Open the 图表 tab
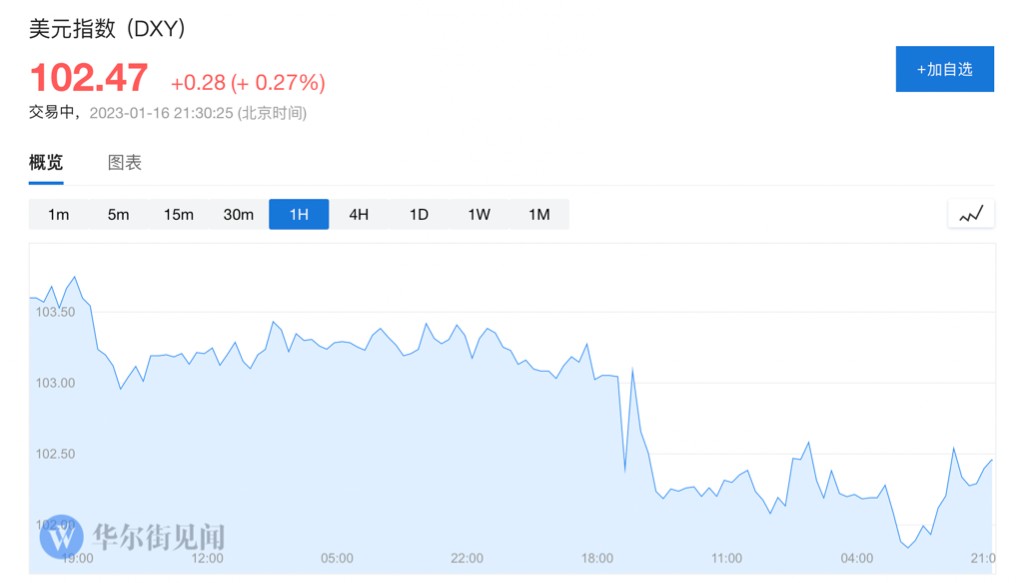 125,162
